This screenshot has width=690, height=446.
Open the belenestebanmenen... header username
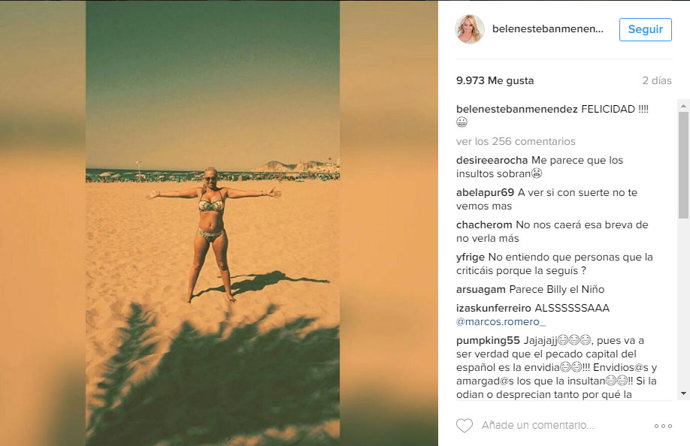point(548,29)
